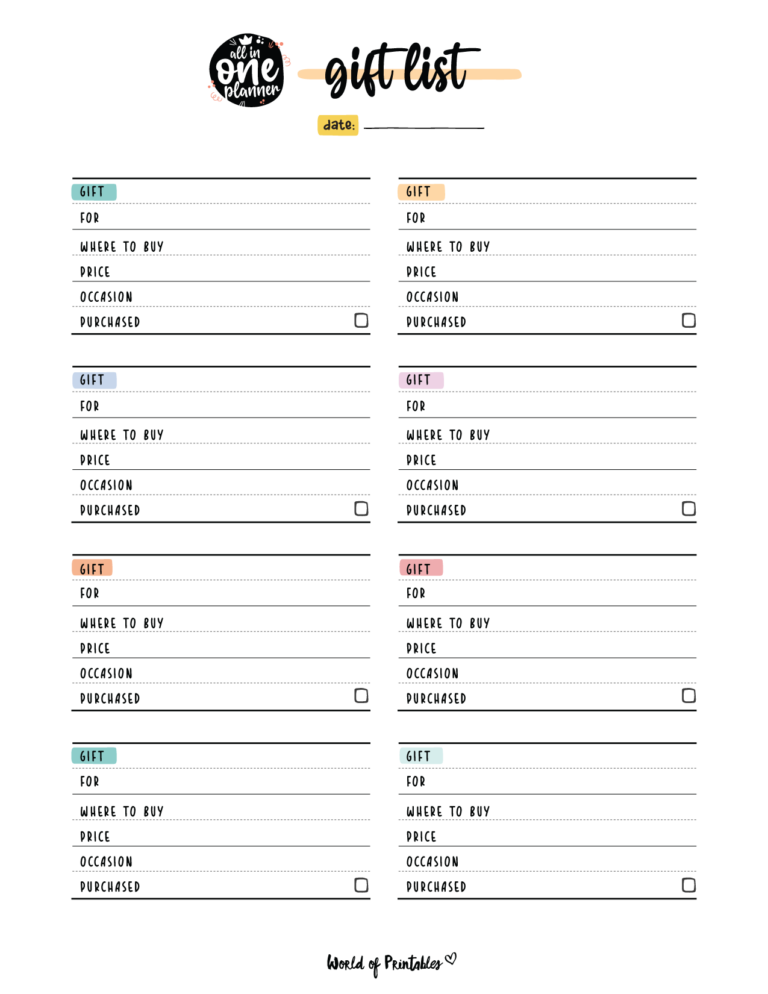Image resolution: width=768 pixels, height=994 pixels.
Task: Click the blank line next to date
Action: point(423,126)
